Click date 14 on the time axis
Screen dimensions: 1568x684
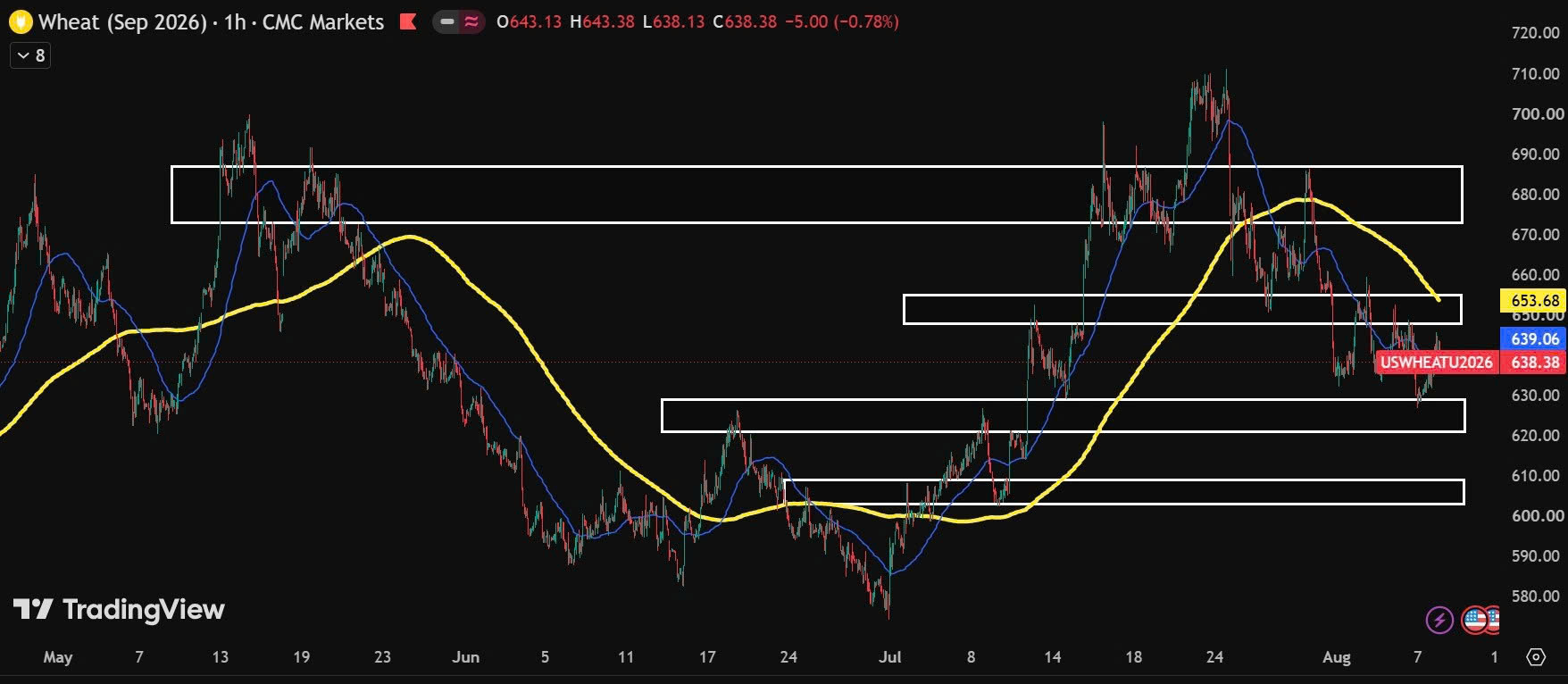click(x=1053, y=657)
